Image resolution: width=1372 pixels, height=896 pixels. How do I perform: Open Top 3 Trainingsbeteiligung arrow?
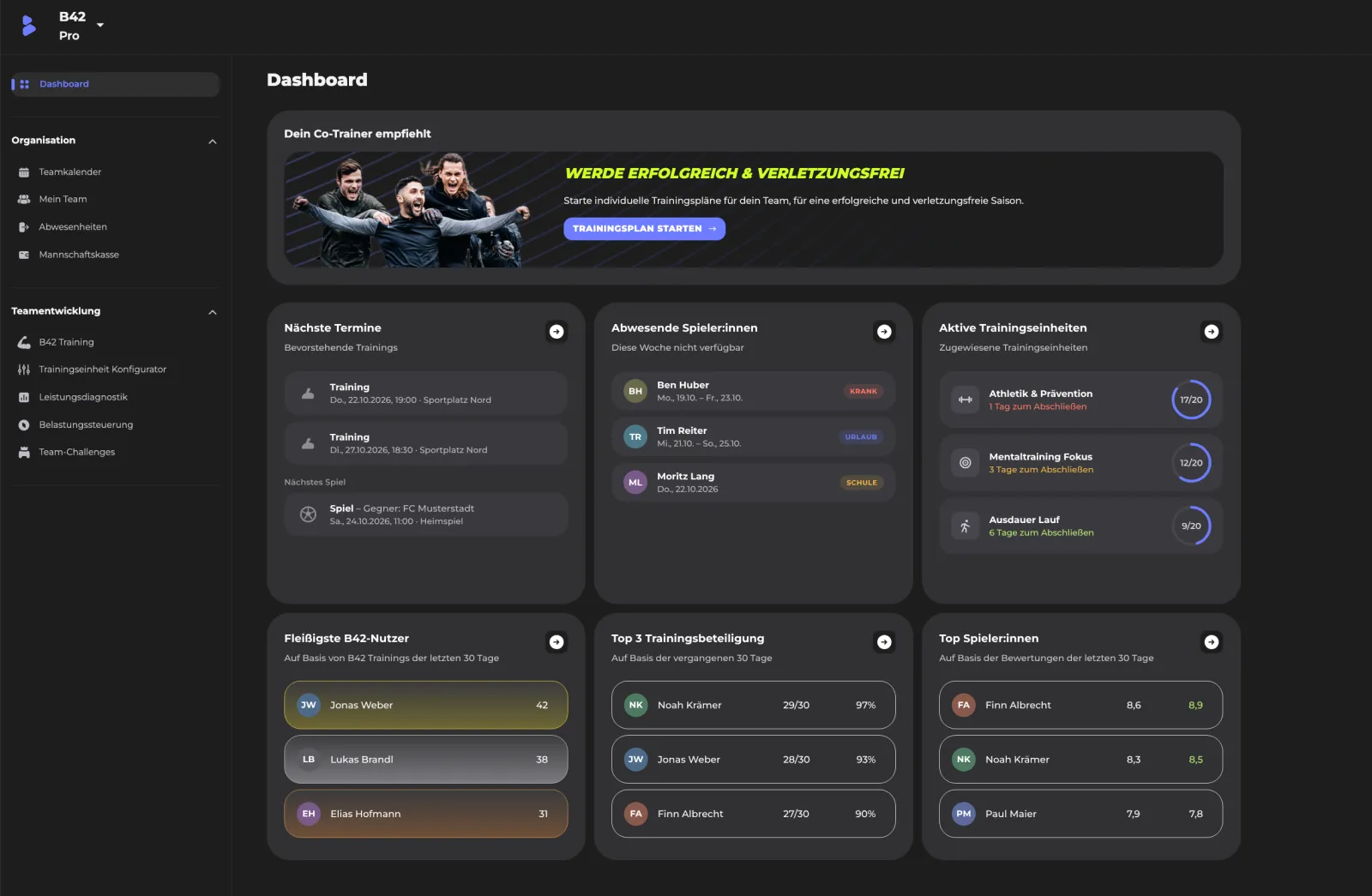coord(884,642)
